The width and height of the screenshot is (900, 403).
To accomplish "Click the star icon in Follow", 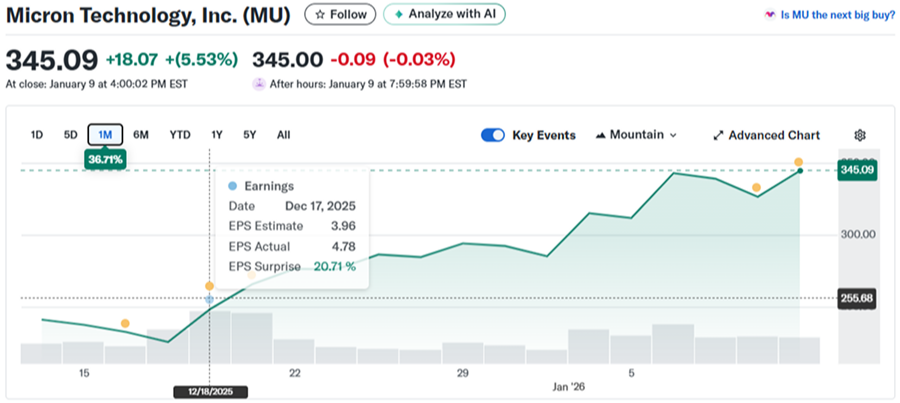I will (319, 15).
